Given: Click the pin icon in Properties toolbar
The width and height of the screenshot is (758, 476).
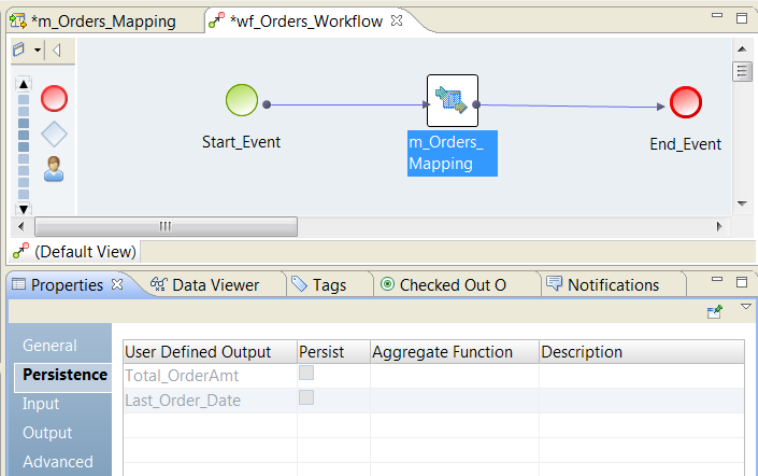Looking at the screenshot, I should pos(715,312).
